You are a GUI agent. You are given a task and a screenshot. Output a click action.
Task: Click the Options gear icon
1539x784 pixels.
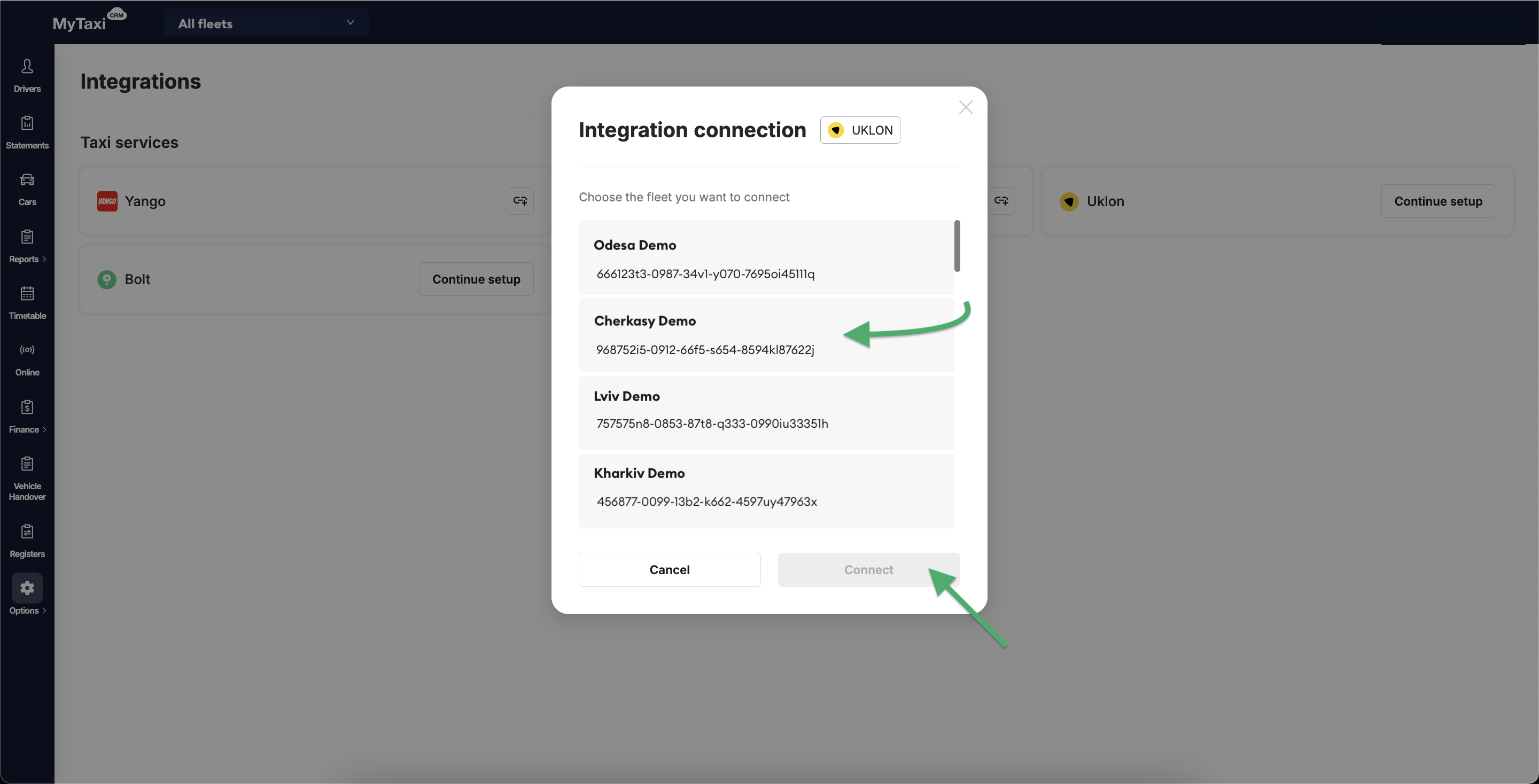point(27,588)
